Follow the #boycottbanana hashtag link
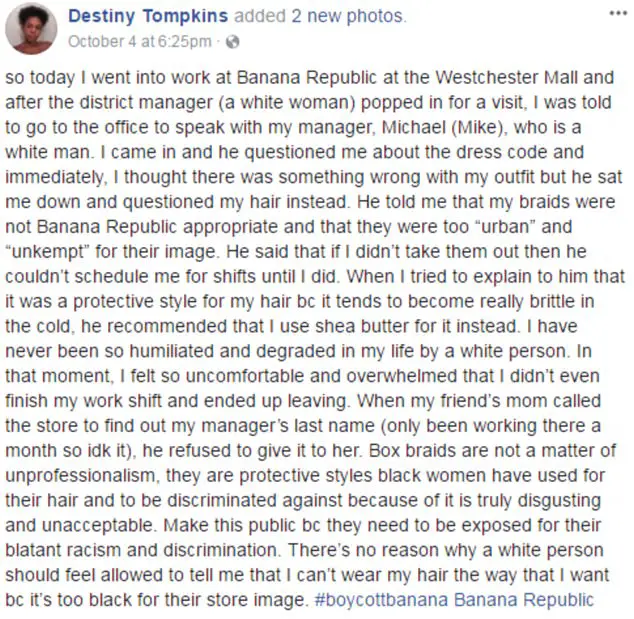This screenshot has height=619, width=634. (380, 600)
